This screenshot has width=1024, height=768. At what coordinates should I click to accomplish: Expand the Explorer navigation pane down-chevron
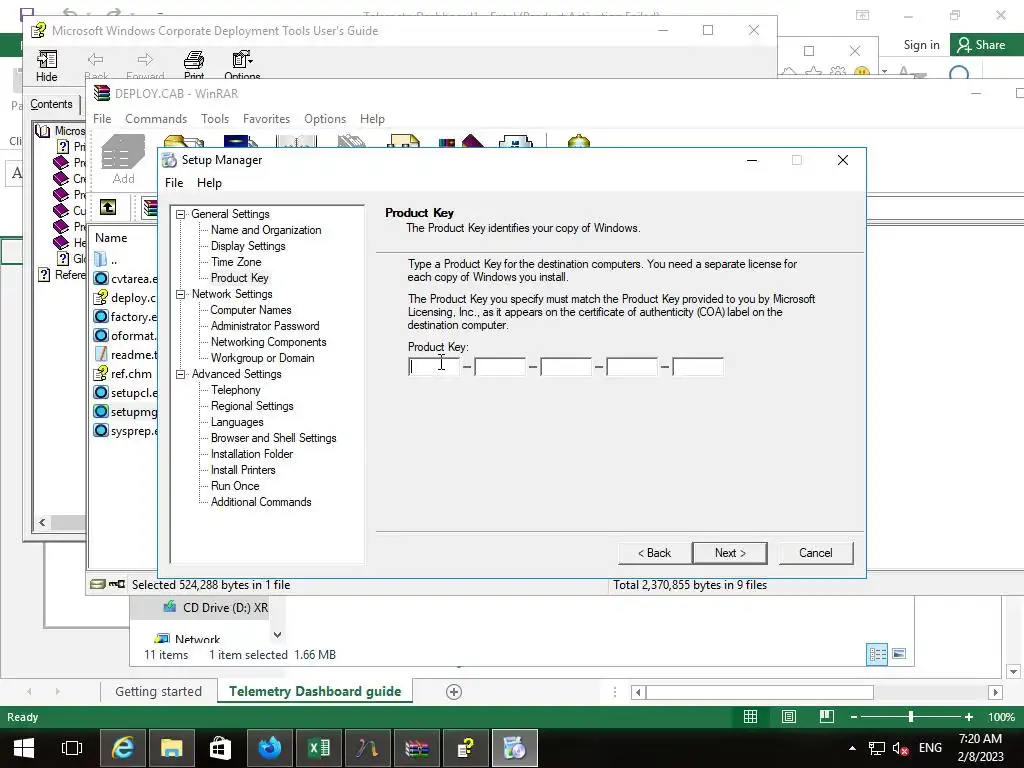pyautogui.click(x=278, y=635)
